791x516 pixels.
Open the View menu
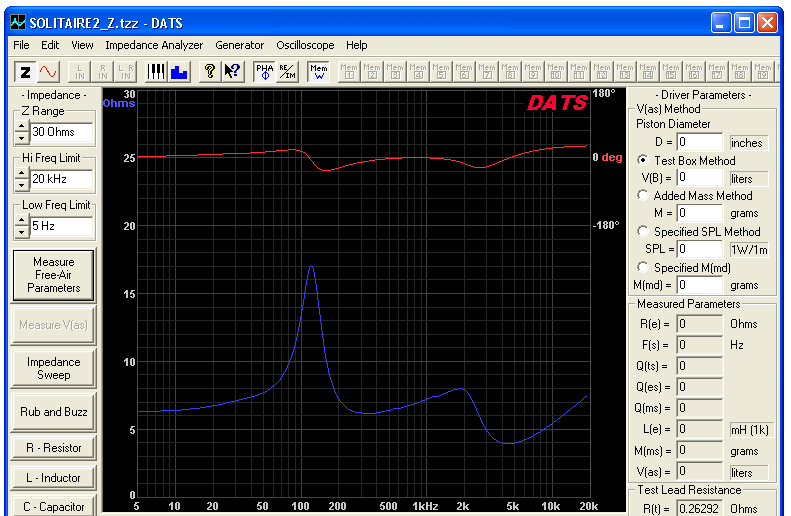pyautogui.click(x=82, y=45)
